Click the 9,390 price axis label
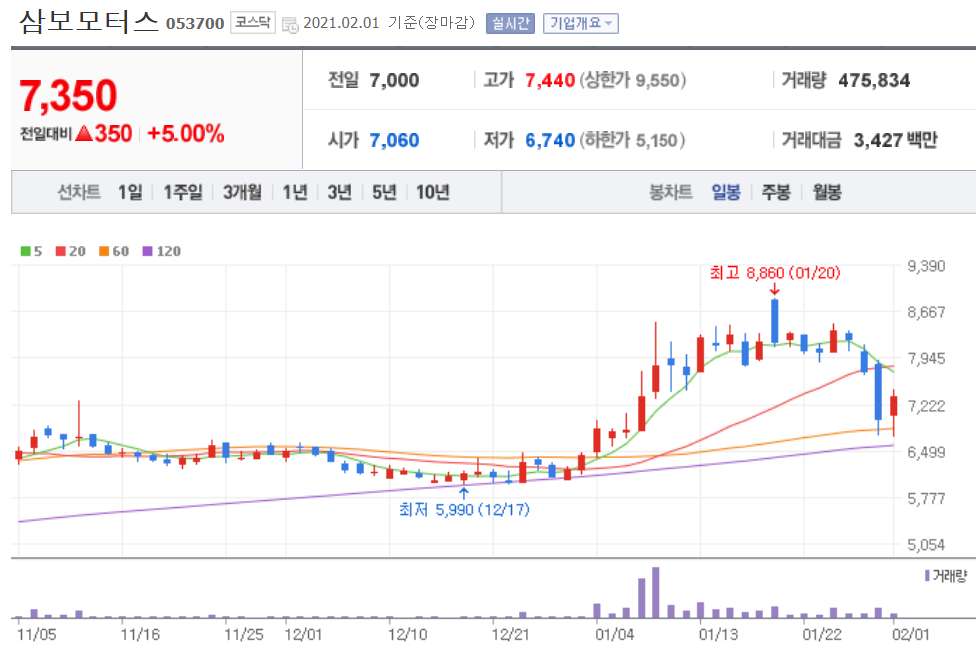976x656 pixels. click(926, 266)
